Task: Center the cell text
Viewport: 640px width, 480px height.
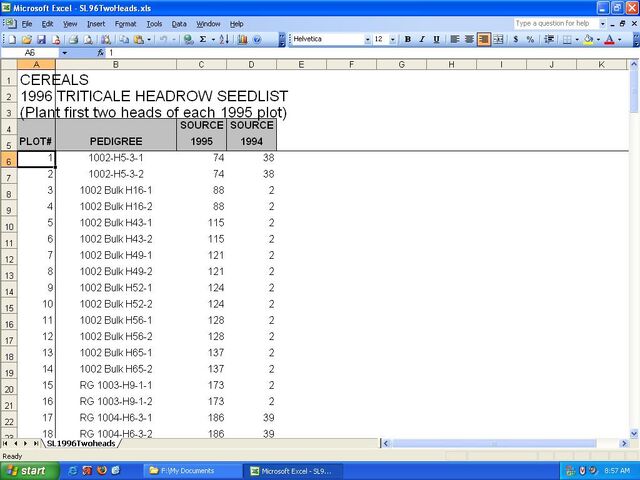Action: click(469, 39)
